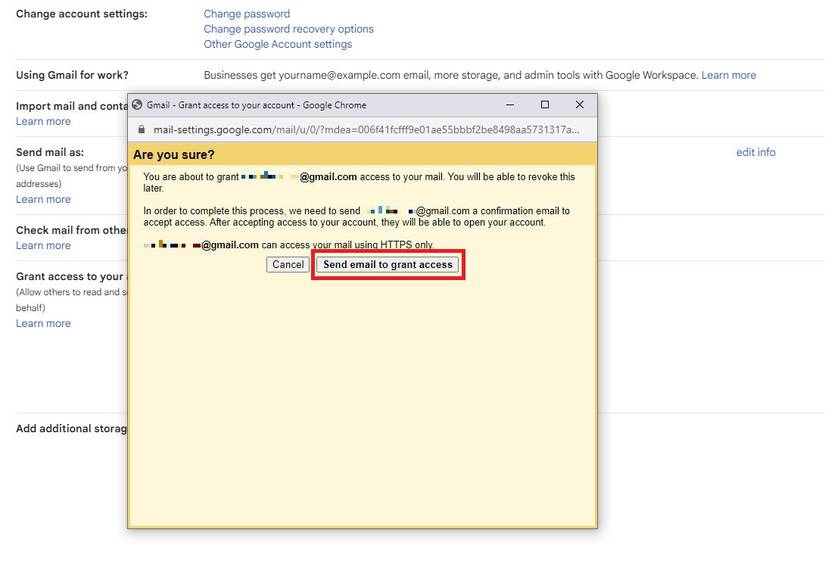
Task: Click Learn more under Grant access to your account
Action: point(43,324)
